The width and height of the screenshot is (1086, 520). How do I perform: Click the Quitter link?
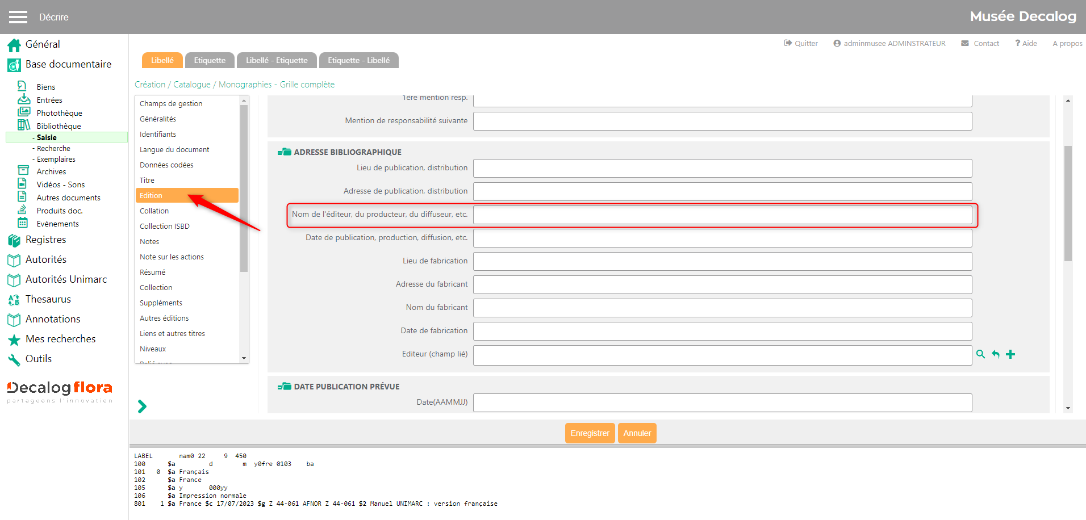(801, 44)
